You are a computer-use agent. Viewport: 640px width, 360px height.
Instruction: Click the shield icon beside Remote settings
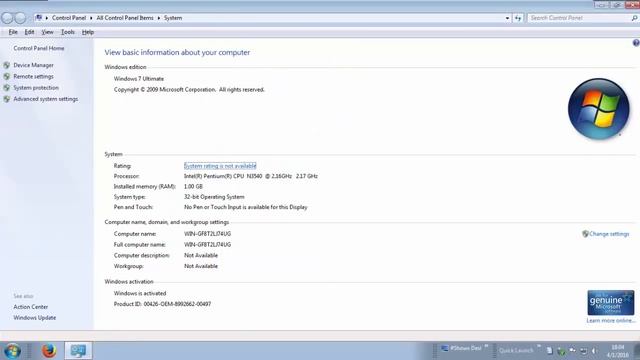[7, 76]
